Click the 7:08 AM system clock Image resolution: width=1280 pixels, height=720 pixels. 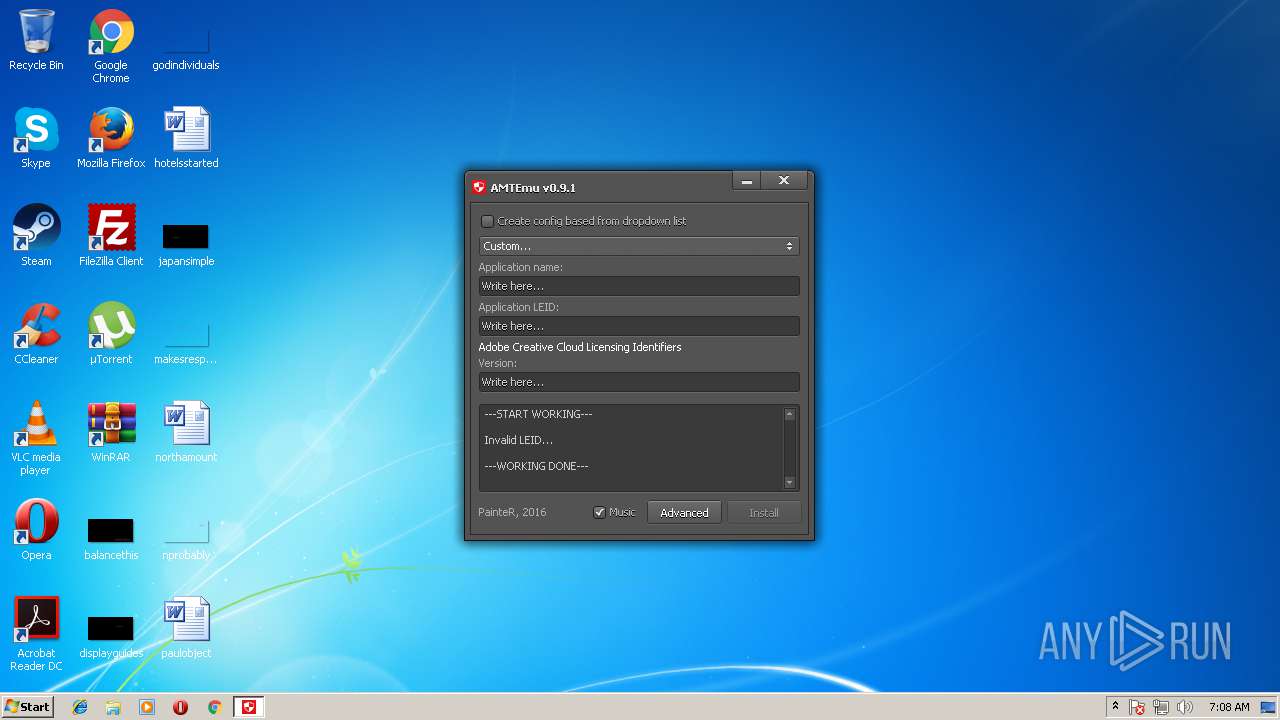1229,707
